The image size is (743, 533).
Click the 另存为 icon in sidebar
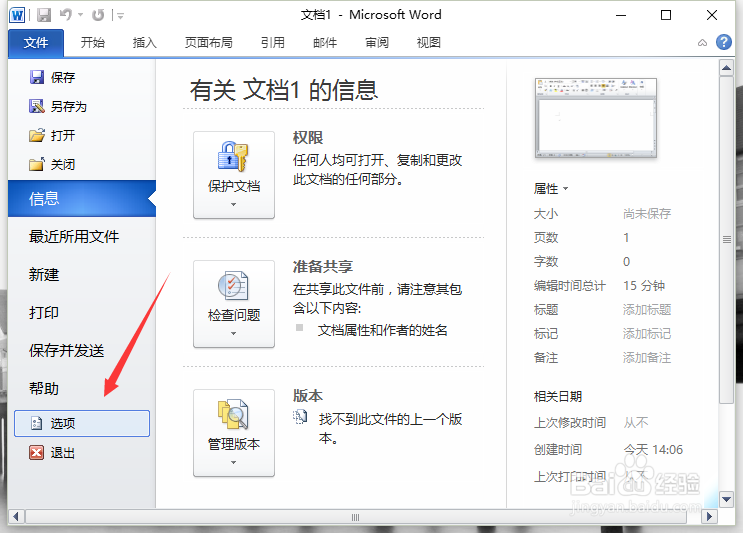(x=36, y=106)
